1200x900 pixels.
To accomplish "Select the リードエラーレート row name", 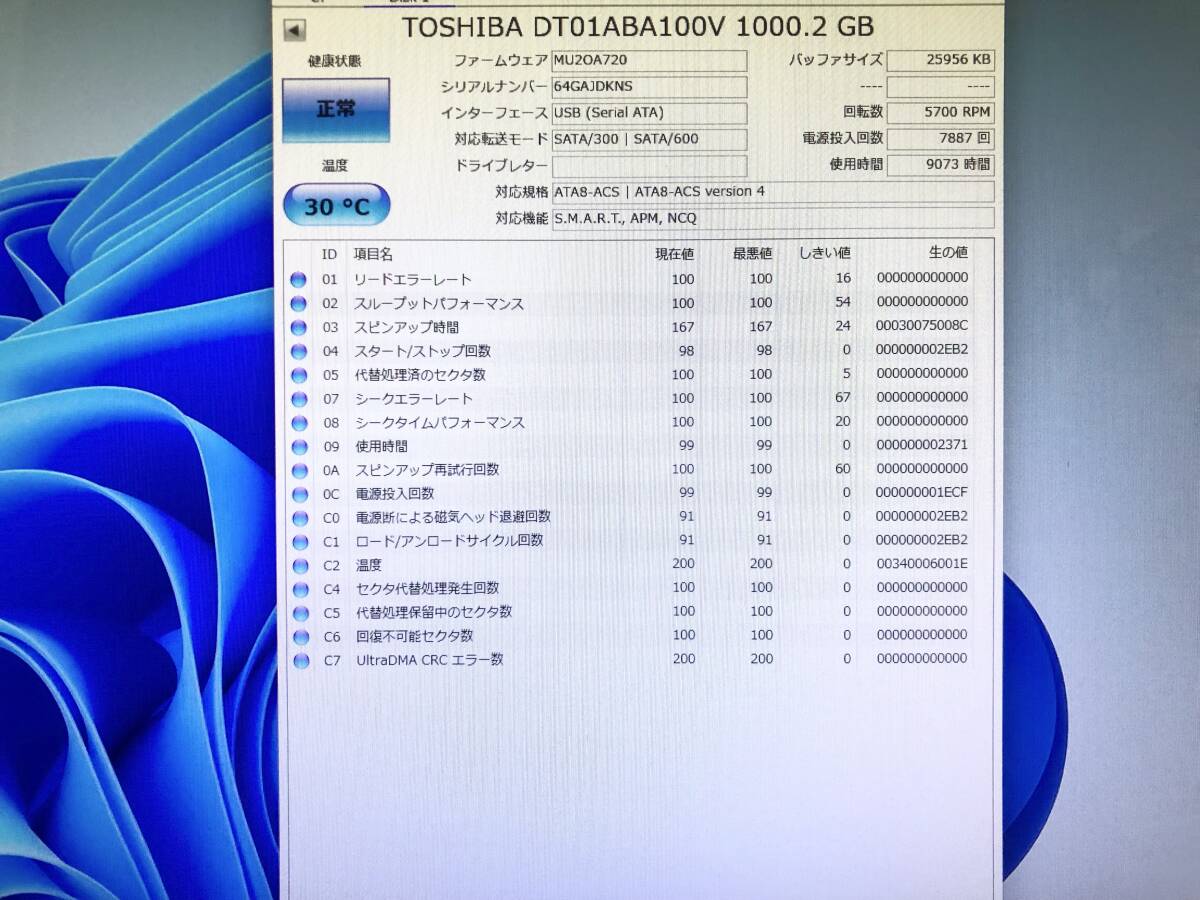I will (x=413, y=279).
